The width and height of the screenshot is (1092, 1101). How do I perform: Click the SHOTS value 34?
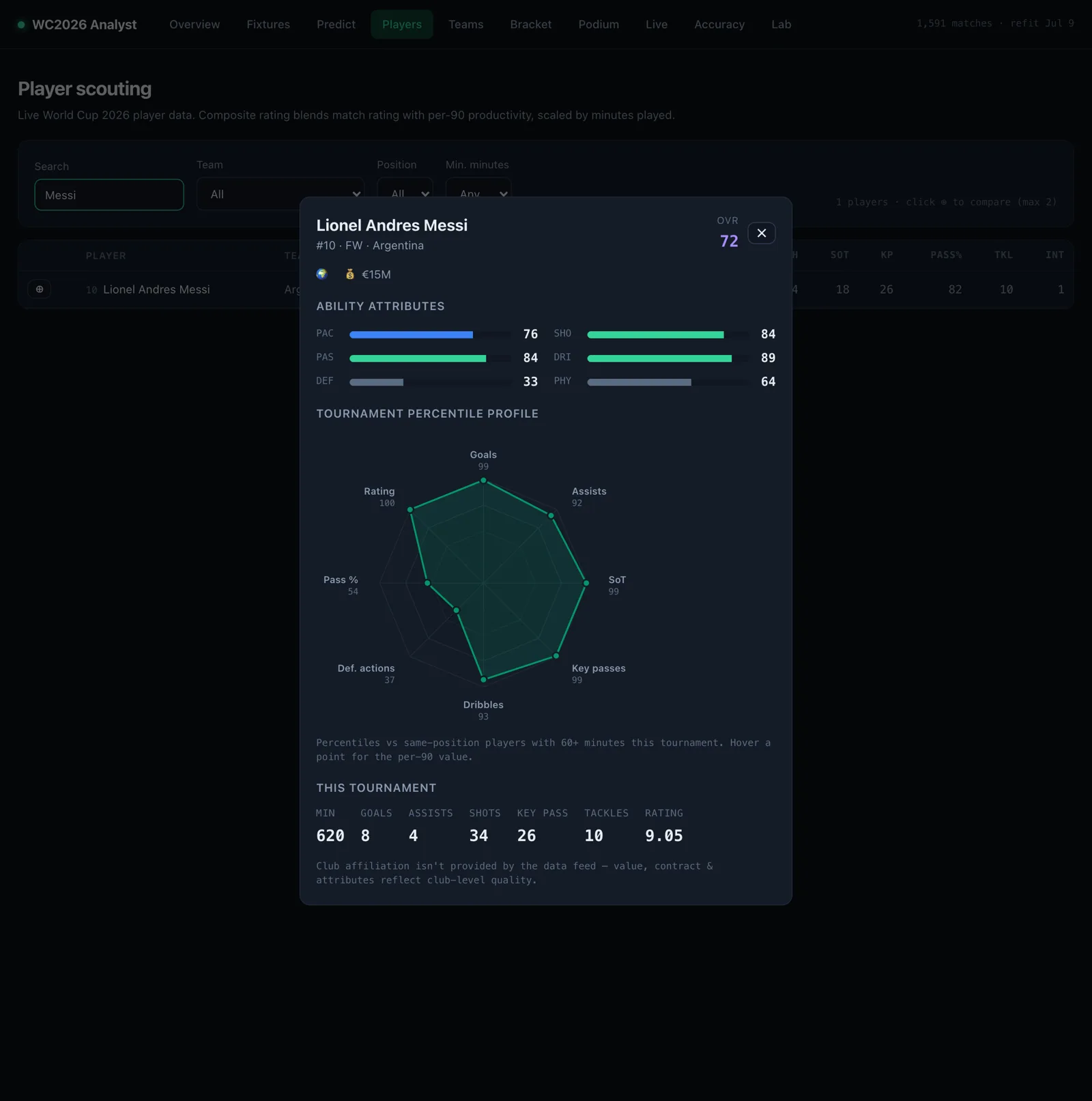click(x=478, y=835)
